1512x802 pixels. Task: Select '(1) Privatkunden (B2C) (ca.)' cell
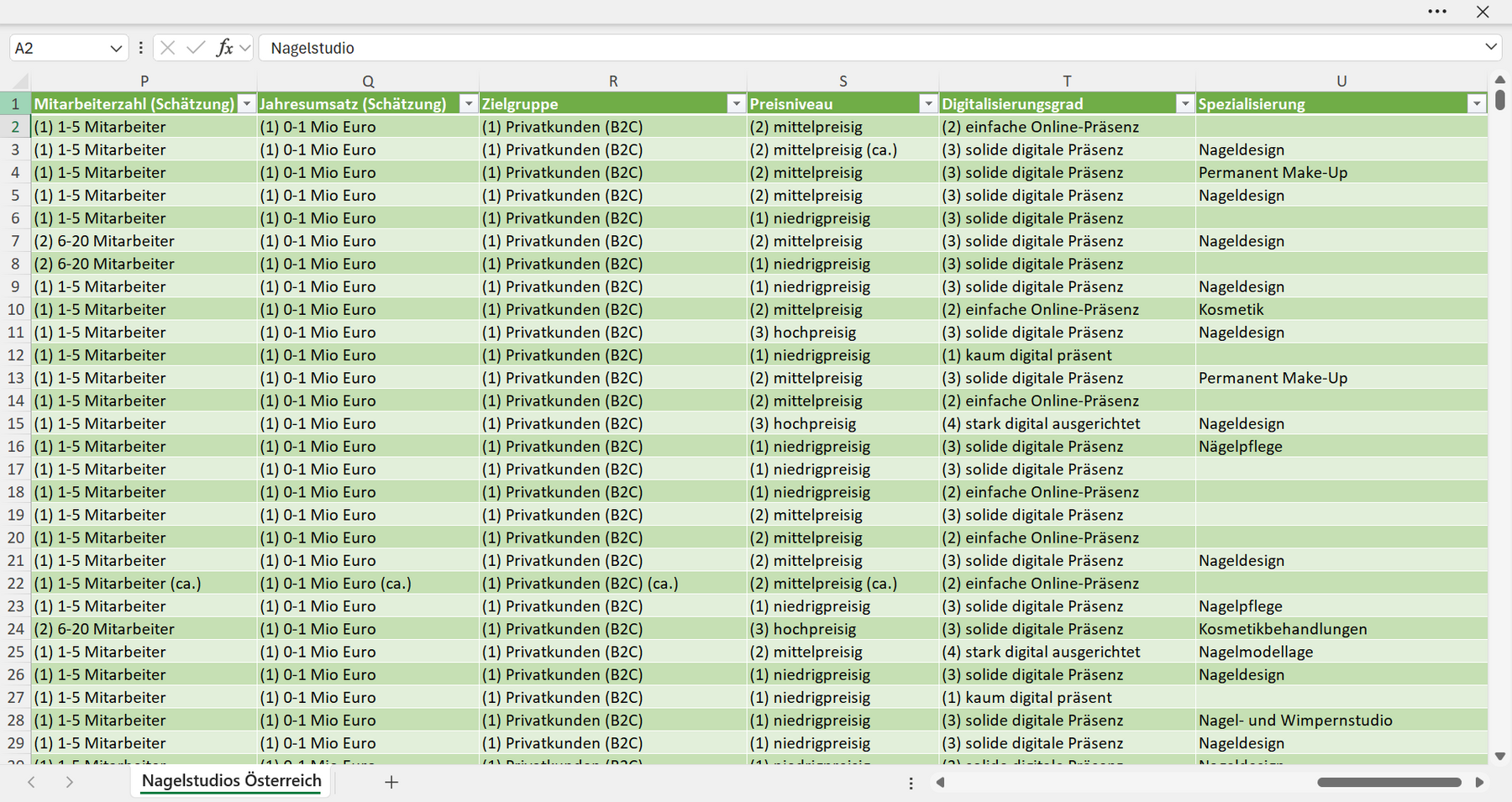pyautogui.click(x=613, y=583)
